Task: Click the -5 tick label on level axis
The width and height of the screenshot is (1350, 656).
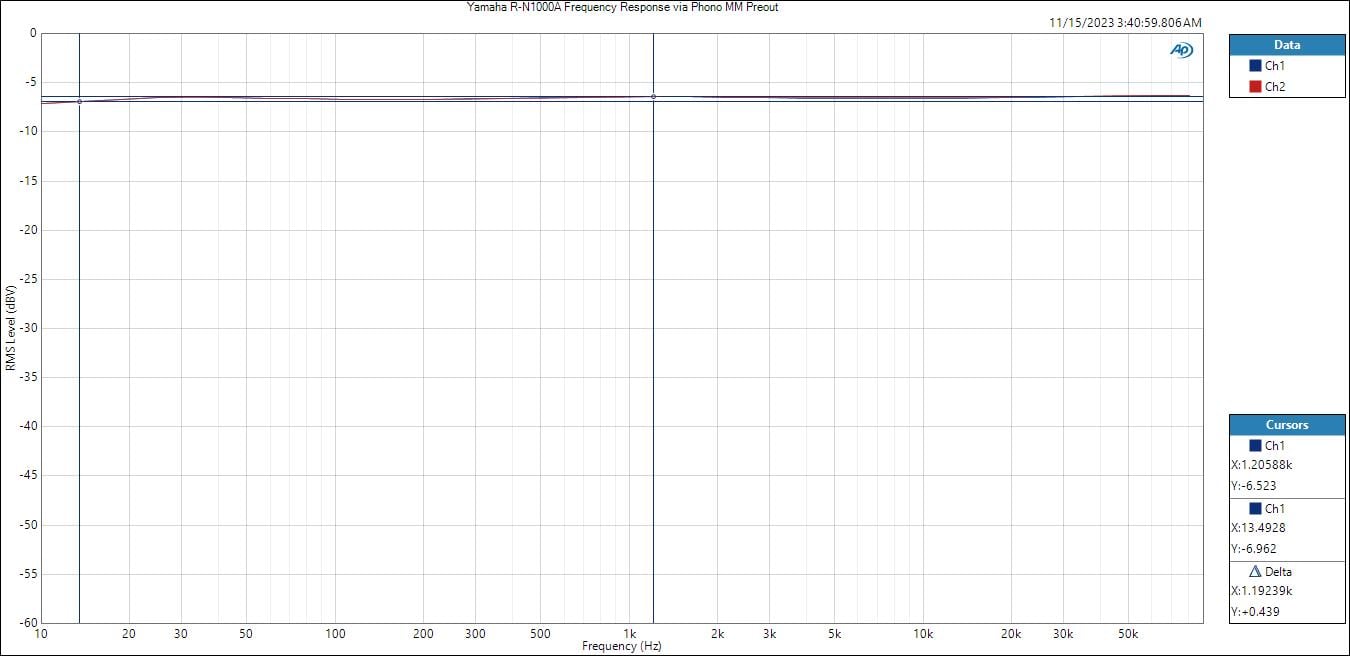Action: point(30,83)
